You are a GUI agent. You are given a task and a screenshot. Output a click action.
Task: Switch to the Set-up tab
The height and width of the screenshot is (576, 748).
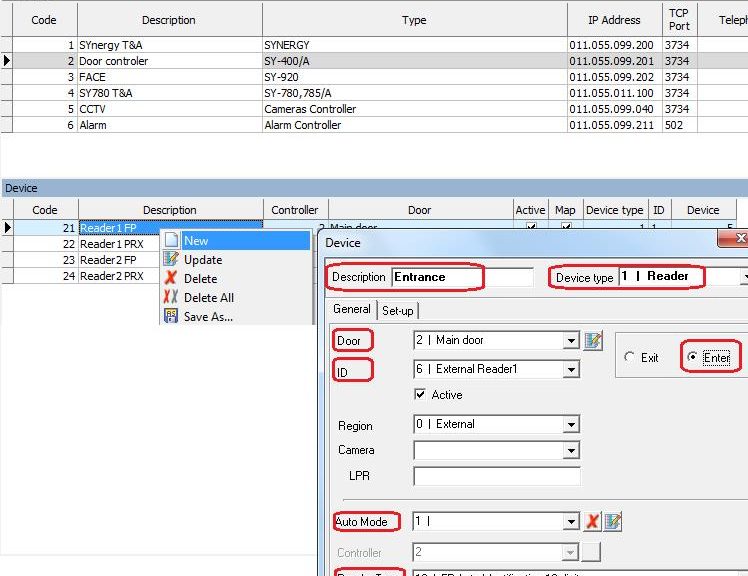click(x=398, y=311)
